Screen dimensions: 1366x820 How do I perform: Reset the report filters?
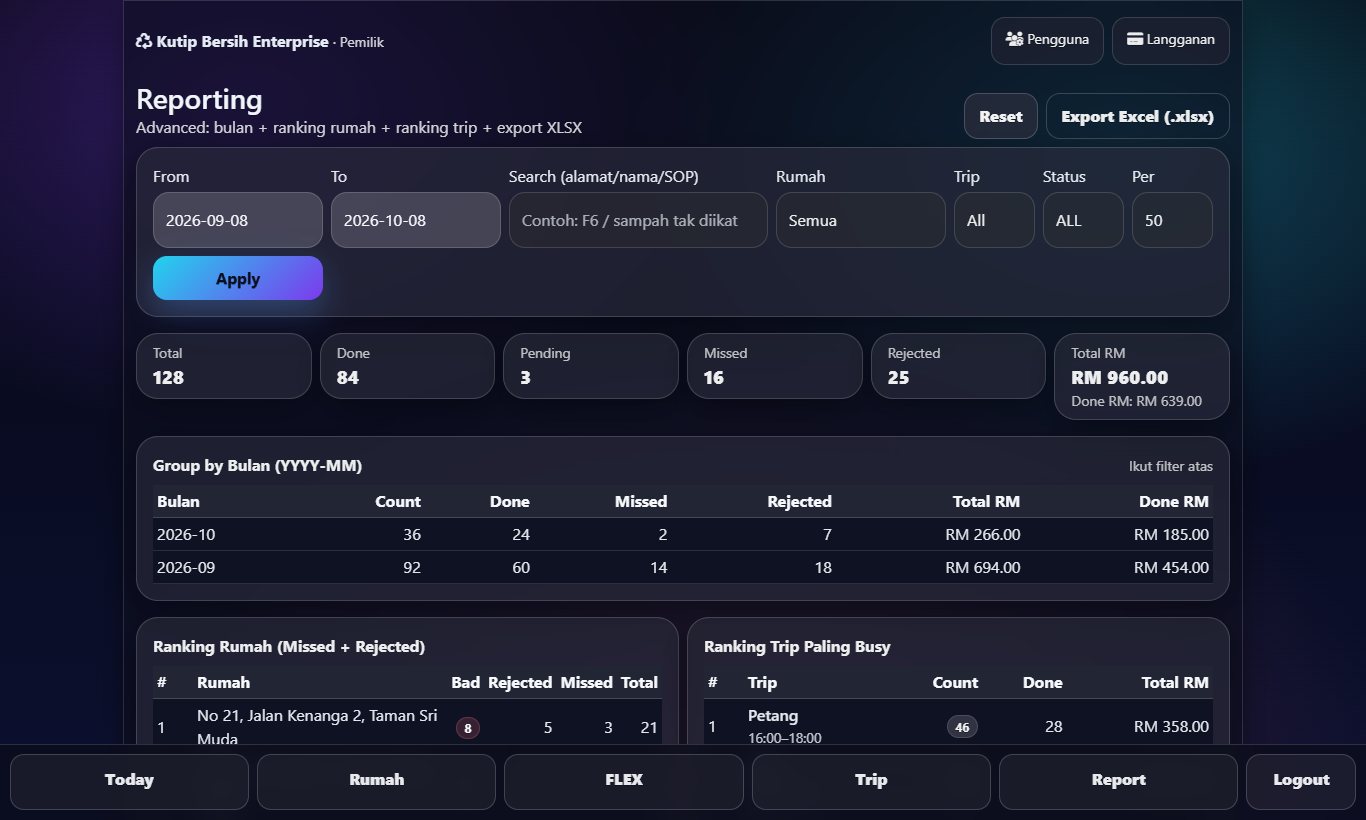tap(1001, 116)
